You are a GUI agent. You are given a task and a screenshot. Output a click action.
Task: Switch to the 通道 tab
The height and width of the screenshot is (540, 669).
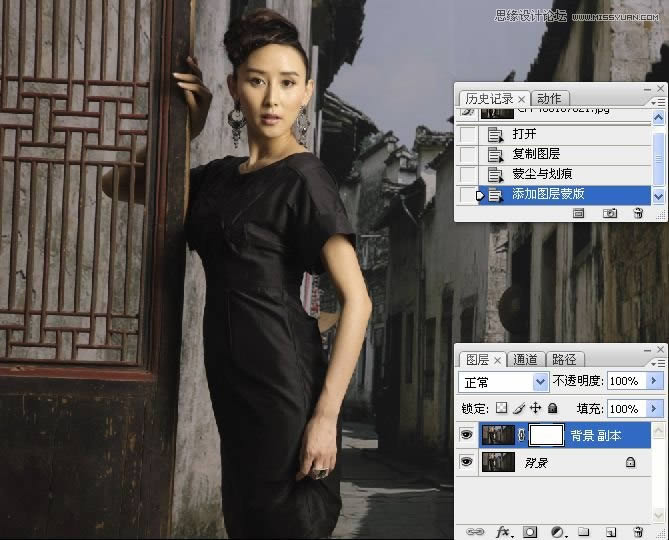point(525,359)
